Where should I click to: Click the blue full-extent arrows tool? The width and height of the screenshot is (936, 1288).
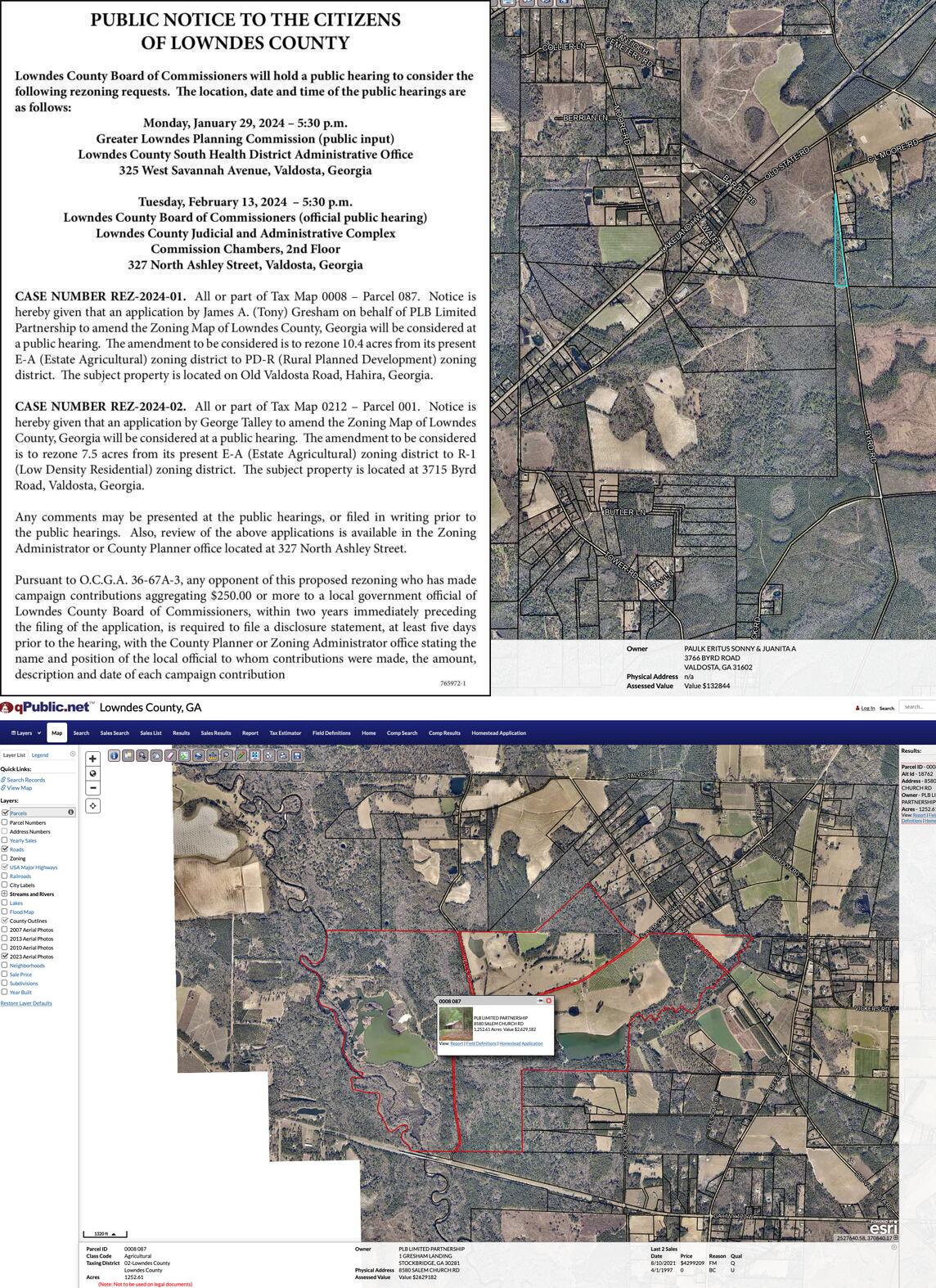point(255,755)
